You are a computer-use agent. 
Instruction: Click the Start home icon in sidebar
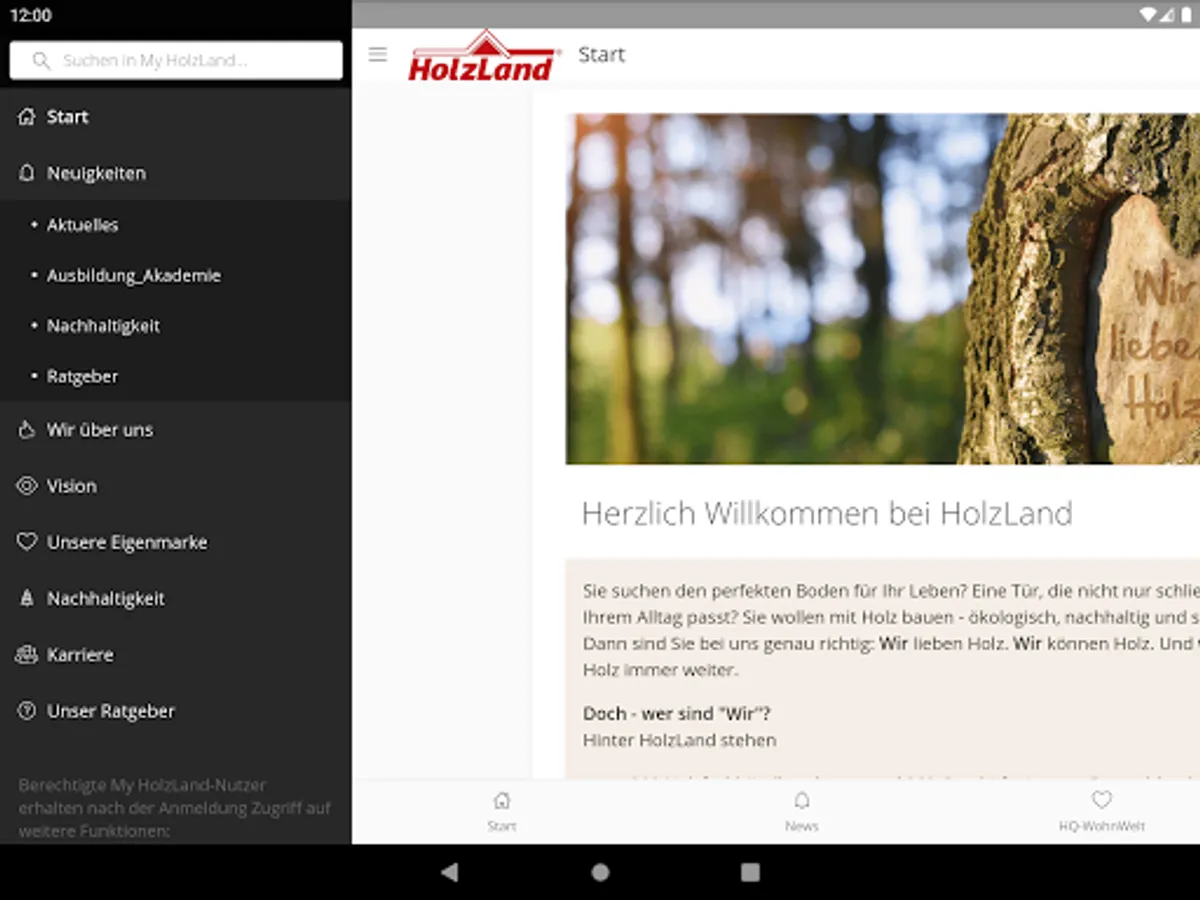coord(27,117)
